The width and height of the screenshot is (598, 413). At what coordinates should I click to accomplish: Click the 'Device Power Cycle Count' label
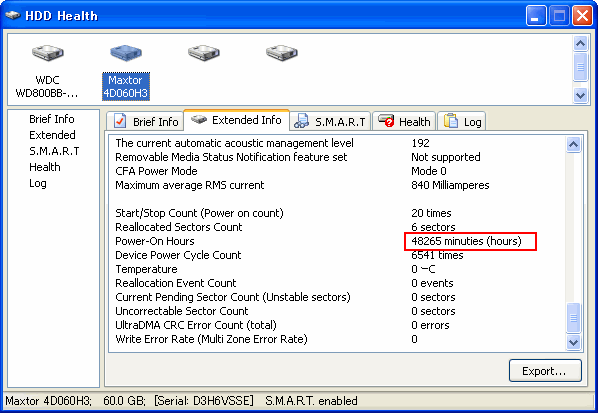tap(178, 255)
